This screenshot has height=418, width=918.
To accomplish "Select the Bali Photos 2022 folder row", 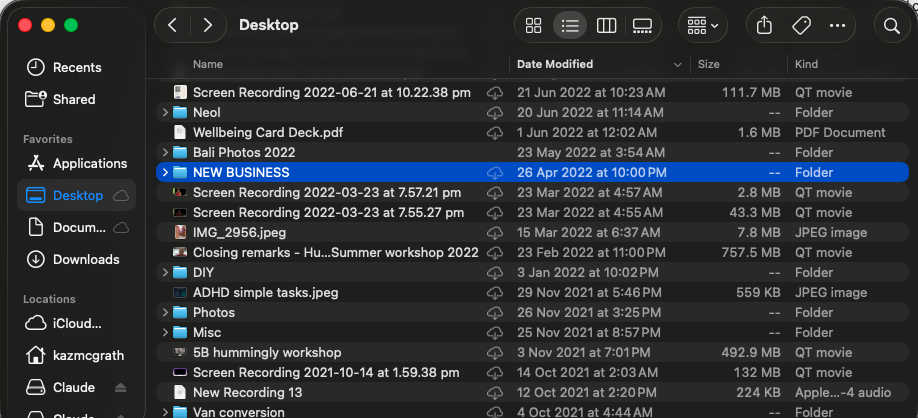I will pyautogui.click(x=532, y=153).
